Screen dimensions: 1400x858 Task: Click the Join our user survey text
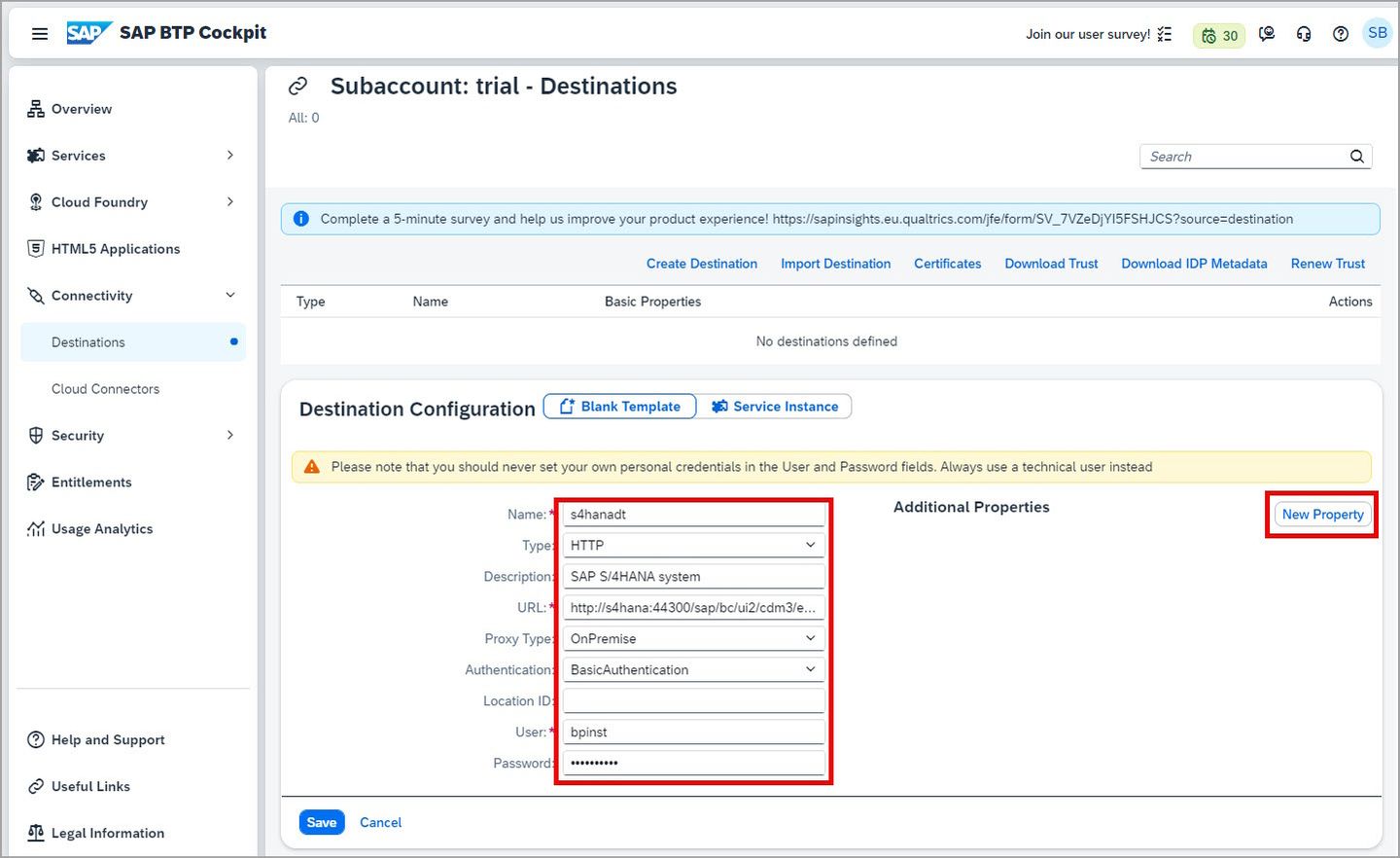[1088, 34]
